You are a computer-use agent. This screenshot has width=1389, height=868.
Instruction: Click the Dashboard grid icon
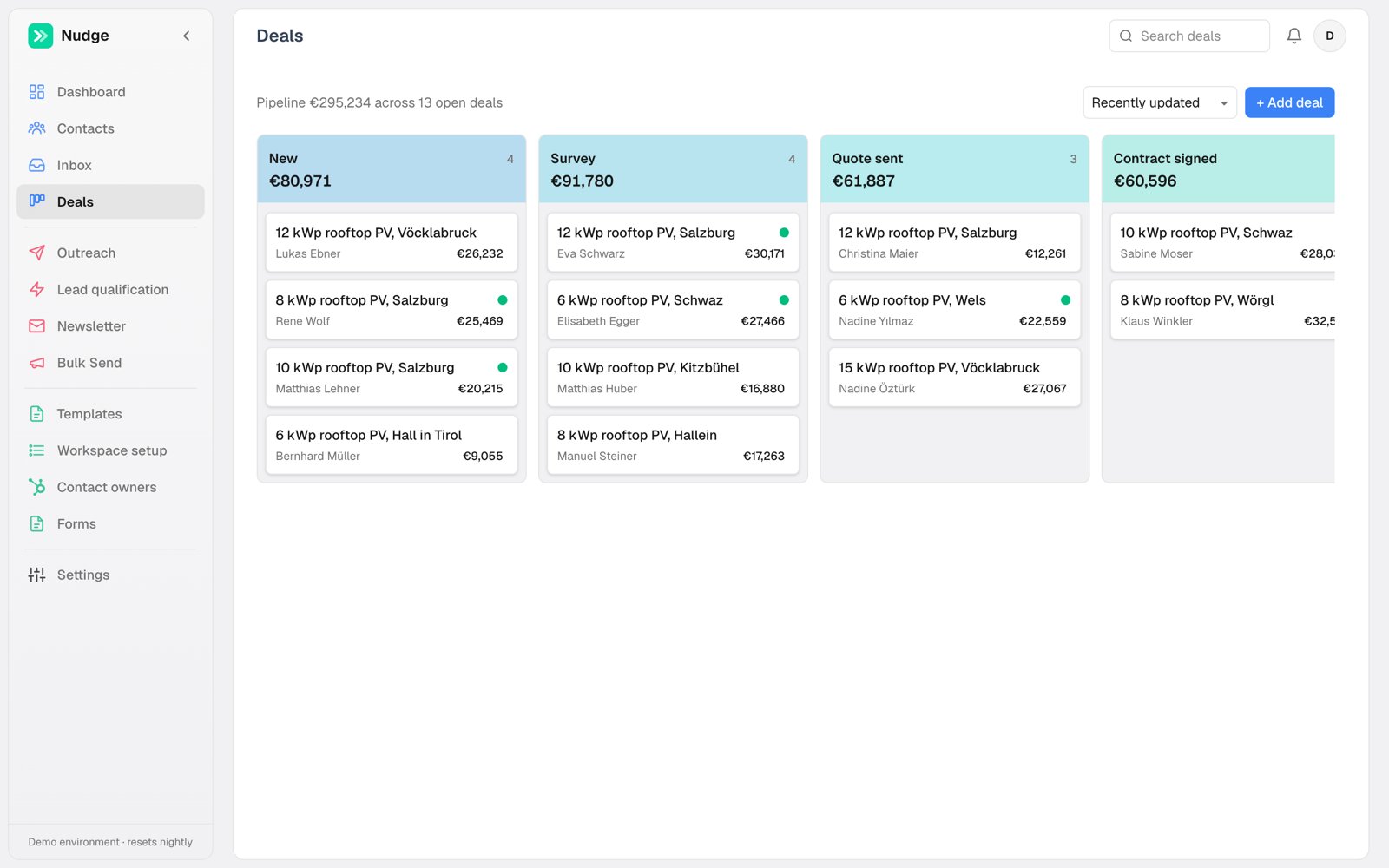36,92
